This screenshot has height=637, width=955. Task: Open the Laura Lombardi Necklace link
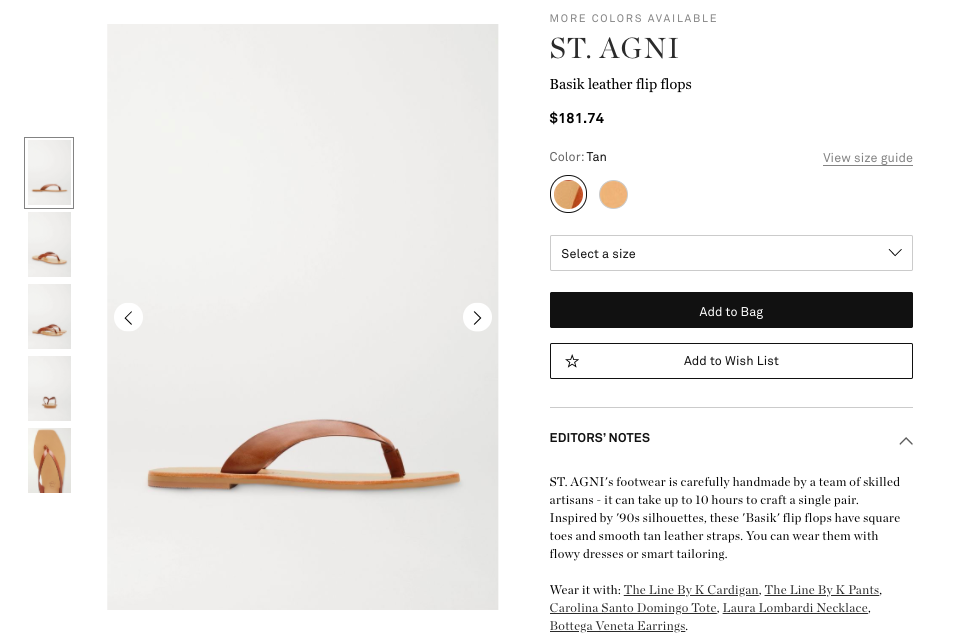point(795,608)
